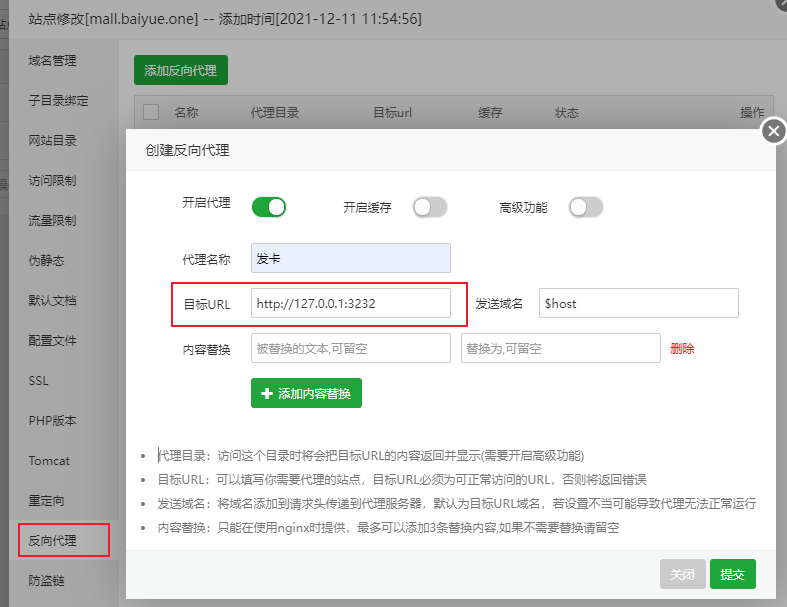Close the create reverse proxy dialog with X icon
This screenshot has width=787, height=607.
(x=773, y=132)
